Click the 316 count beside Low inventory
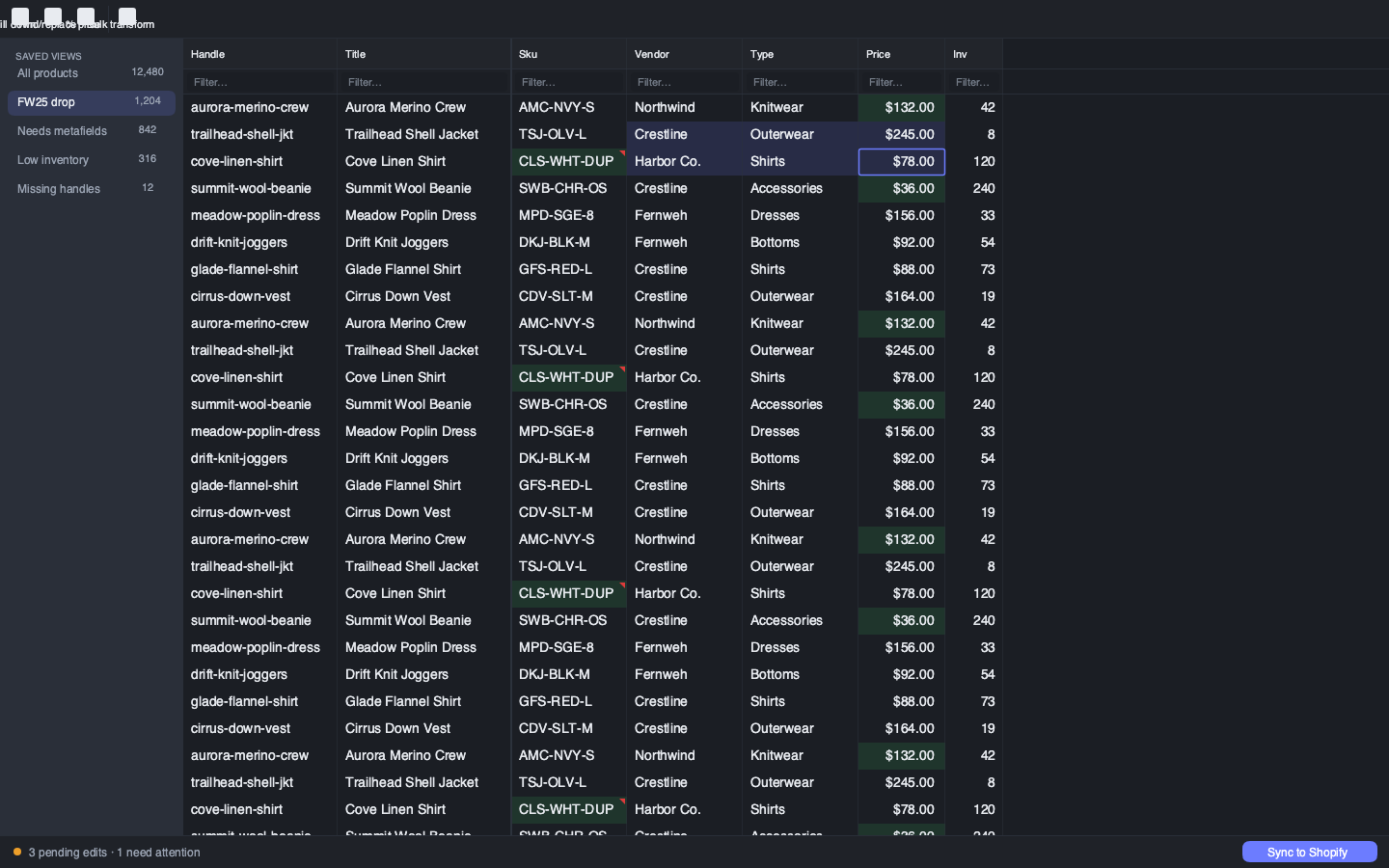 [x=148, y=159]
